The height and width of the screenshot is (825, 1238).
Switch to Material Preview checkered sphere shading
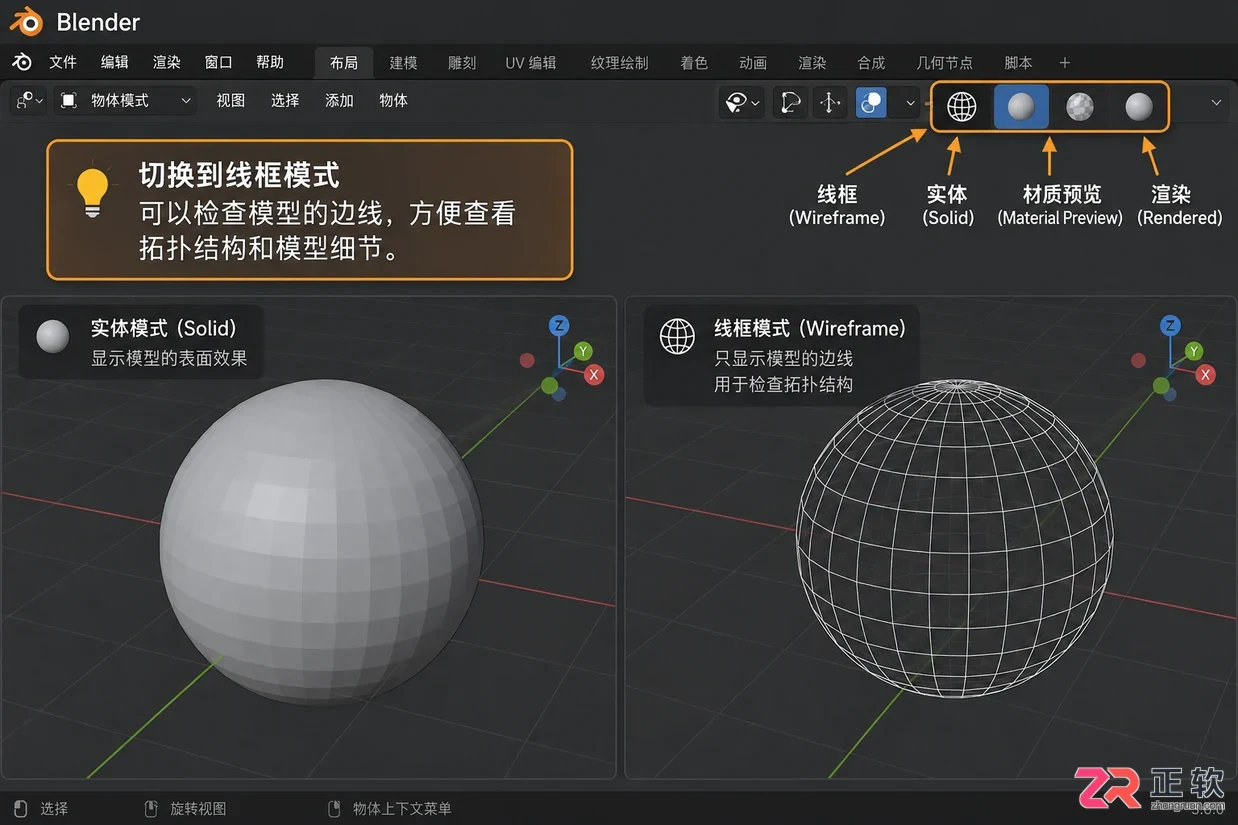pos(1080,106)
